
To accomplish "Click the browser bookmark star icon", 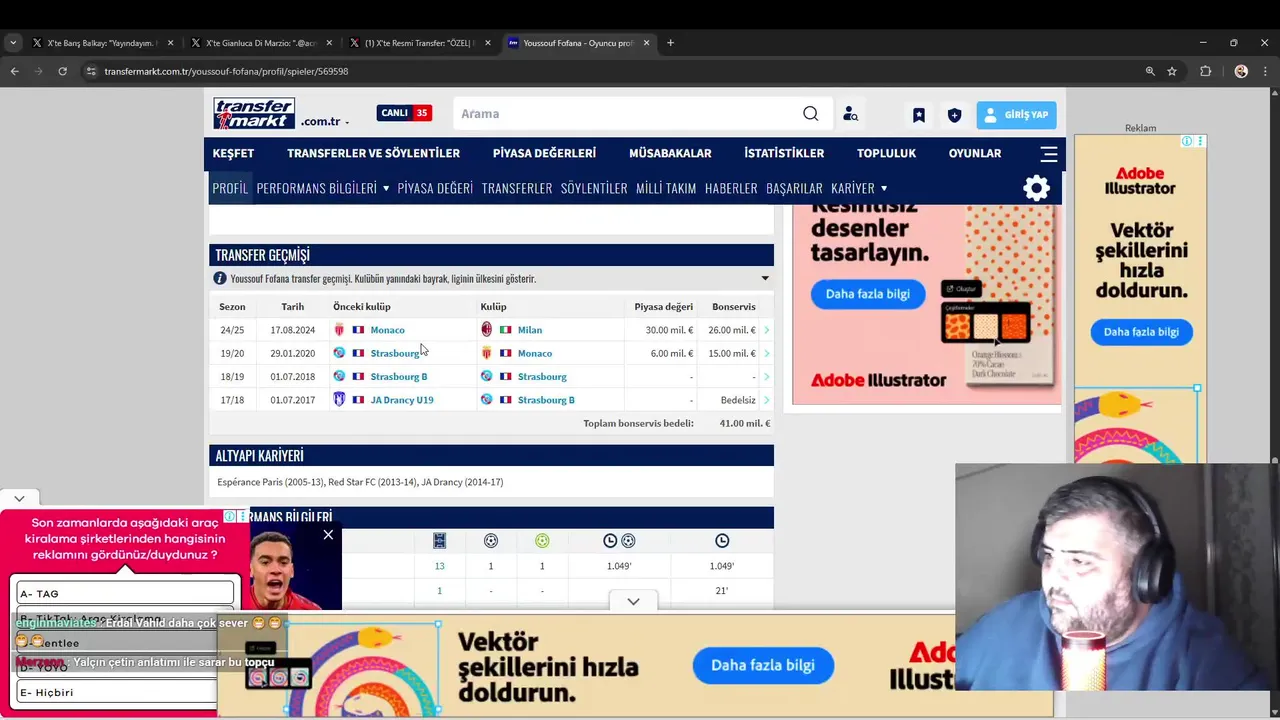I will [x=1172, y=71].
